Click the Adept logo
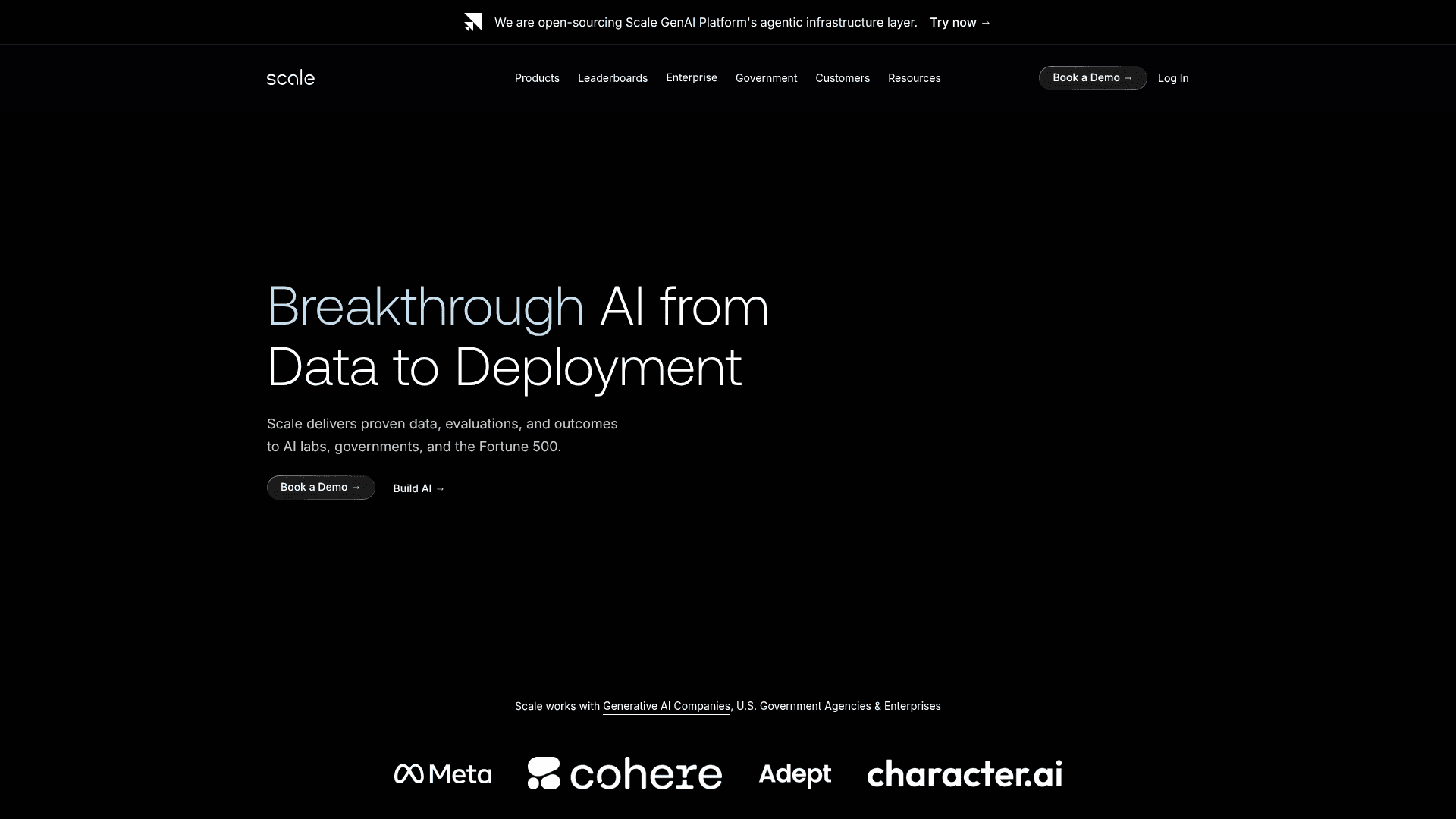This screenshot has height=819, width=1456. [795, 774]
